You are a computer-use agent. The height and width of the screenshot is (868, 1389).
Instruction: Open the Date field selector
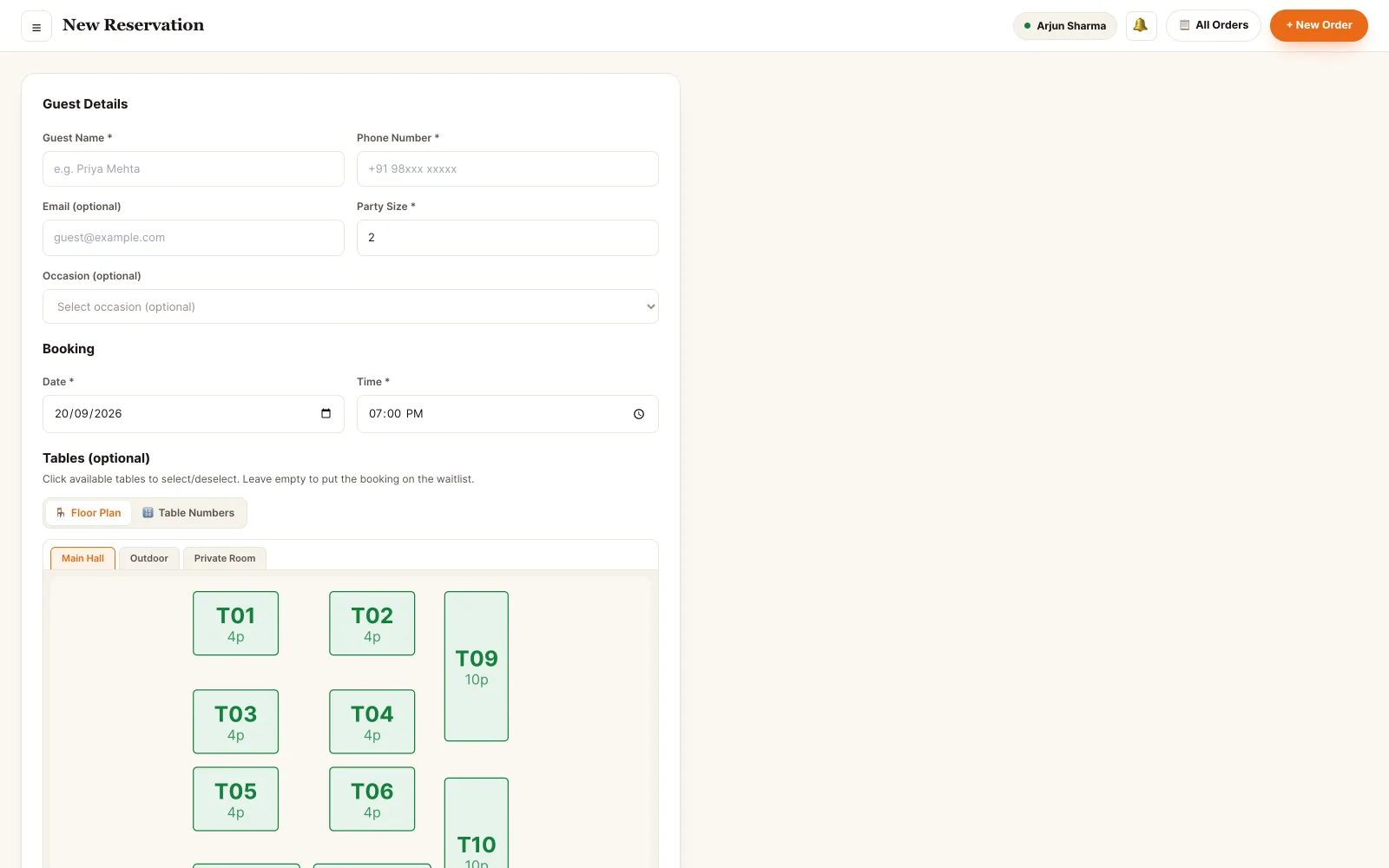click(x=194, y=414)
